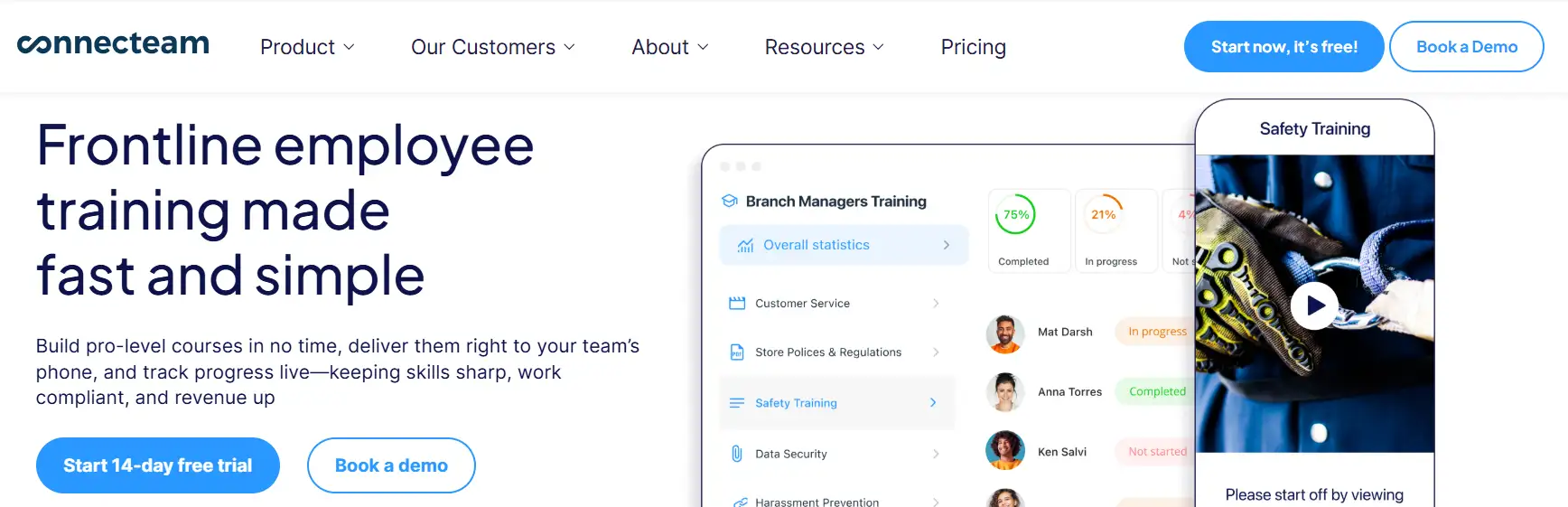Click the Data Security paperclip icon
This screenshot has height=507, width=1568.
737,454
